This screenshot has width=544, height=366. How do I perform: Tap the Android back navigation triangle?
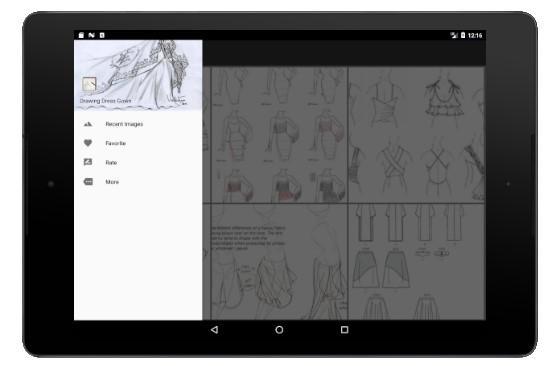point(214,330)
